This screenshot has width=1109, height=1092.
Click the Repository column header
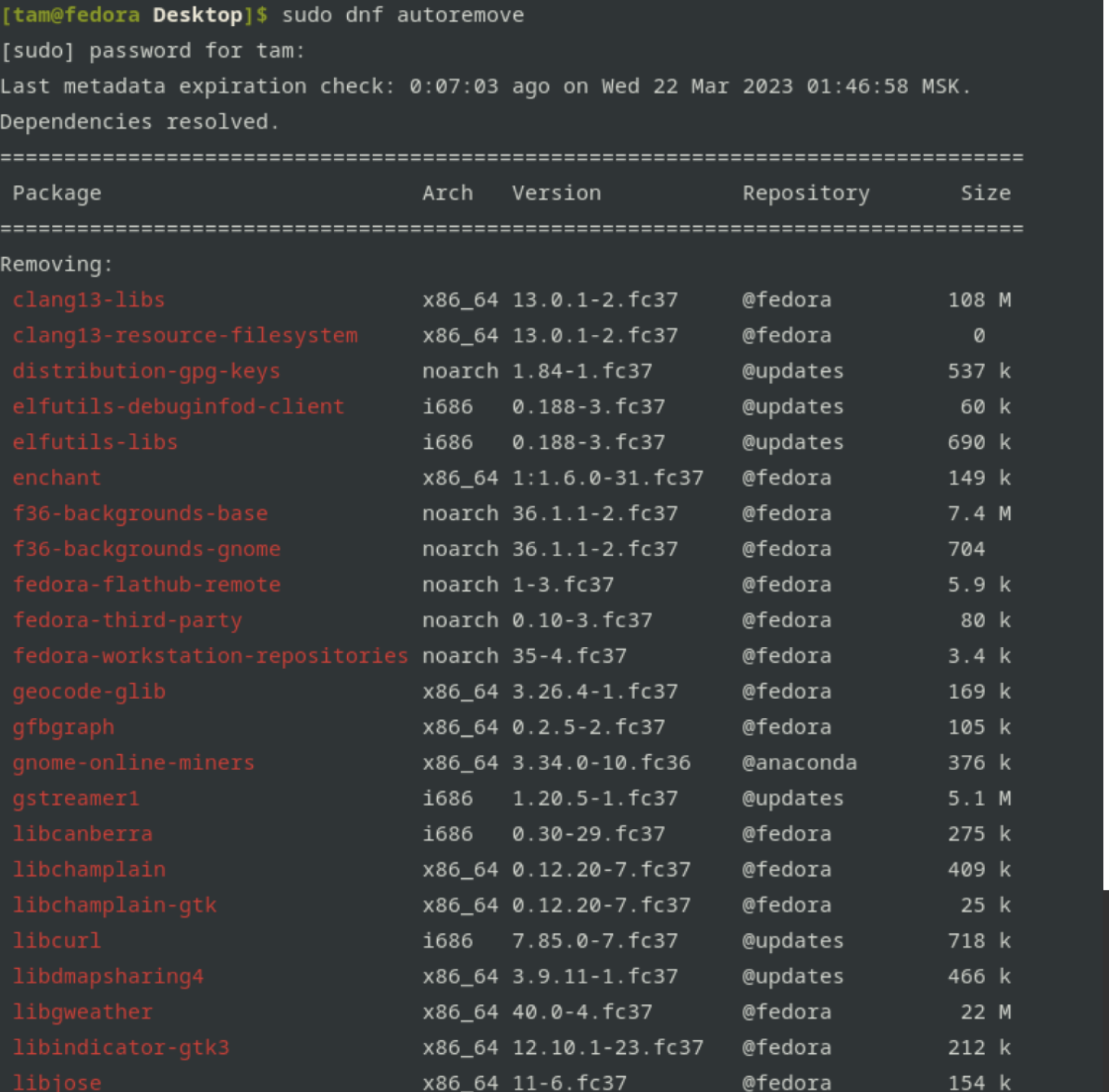(x=806, y=193)
